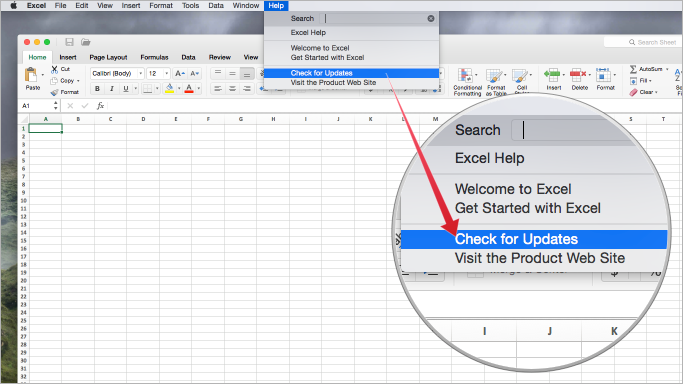
Task: Decrease font size with the A down button
Action: pos(194,74)
